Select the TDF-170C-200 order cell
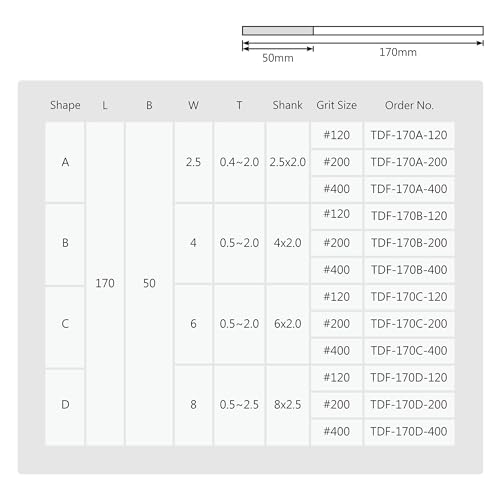Image resolution: width=500 pixels, height=500 pixels. click(x=409, y=324)
